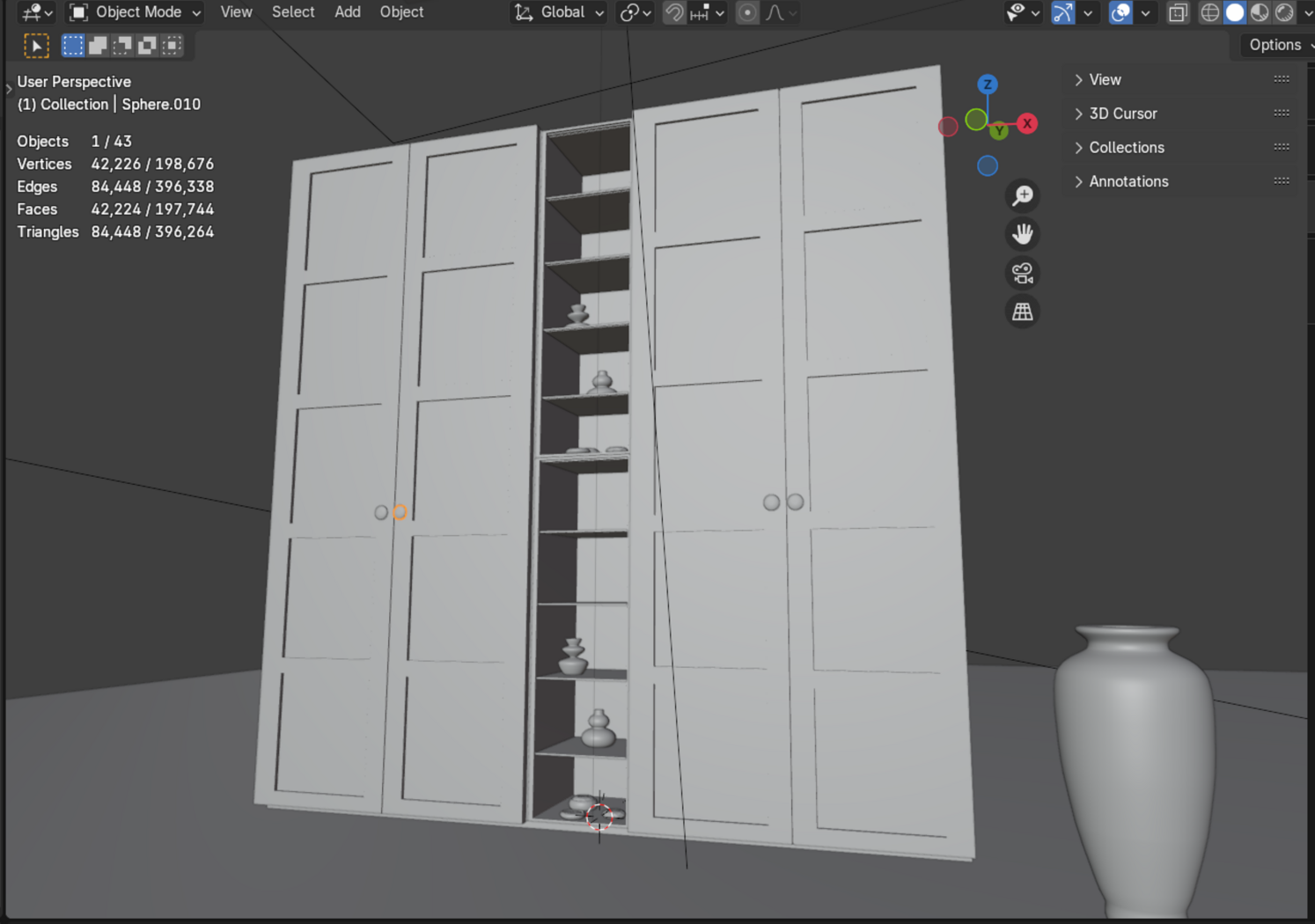This screenshot has width=1315, height=924.
Task: Toggle snapping with the magnet icon
Action: coord(674,12)
